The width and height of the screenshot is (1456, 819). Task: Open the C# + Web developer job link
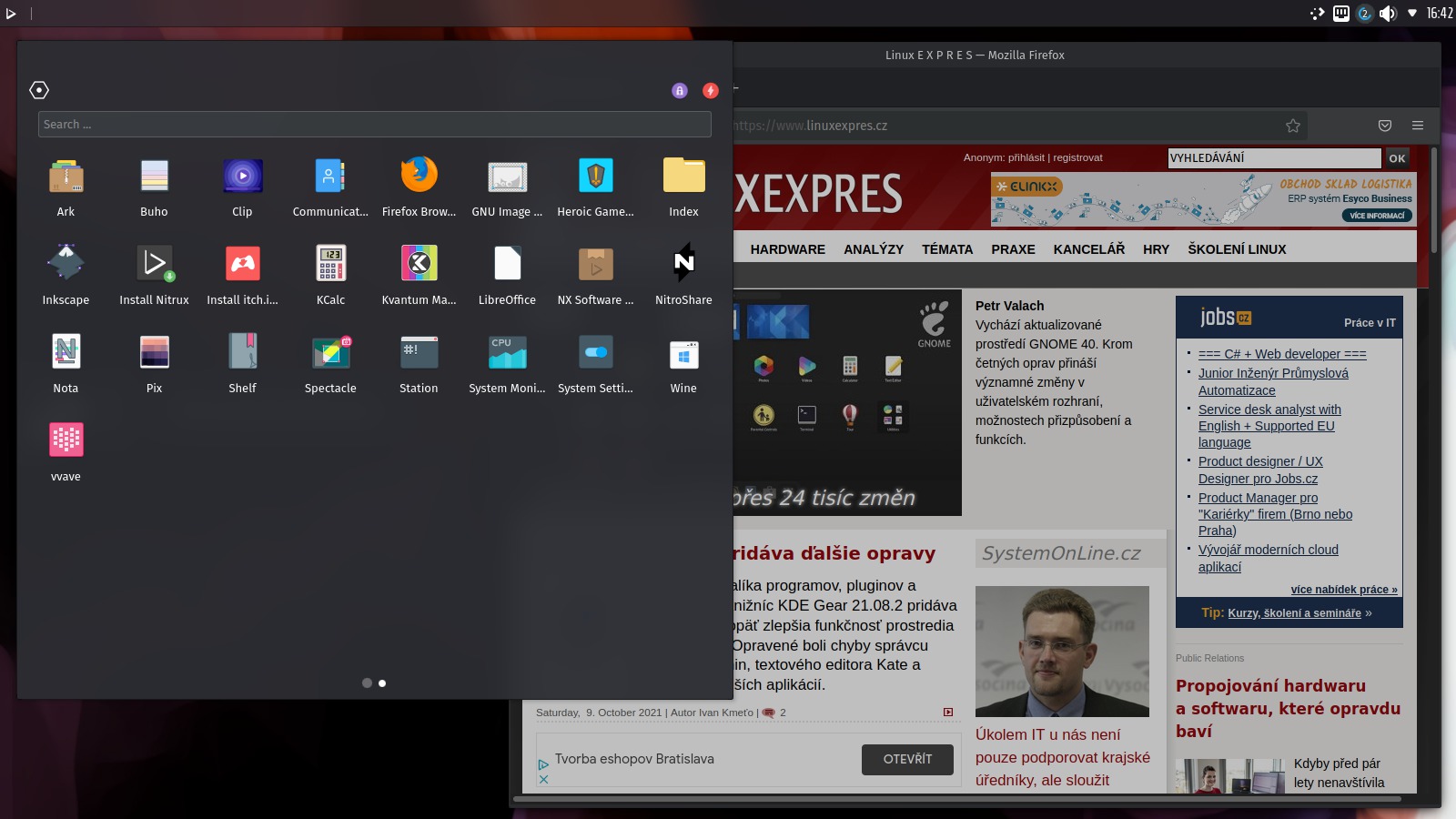pyautogui.click(x=1282, y=354)
